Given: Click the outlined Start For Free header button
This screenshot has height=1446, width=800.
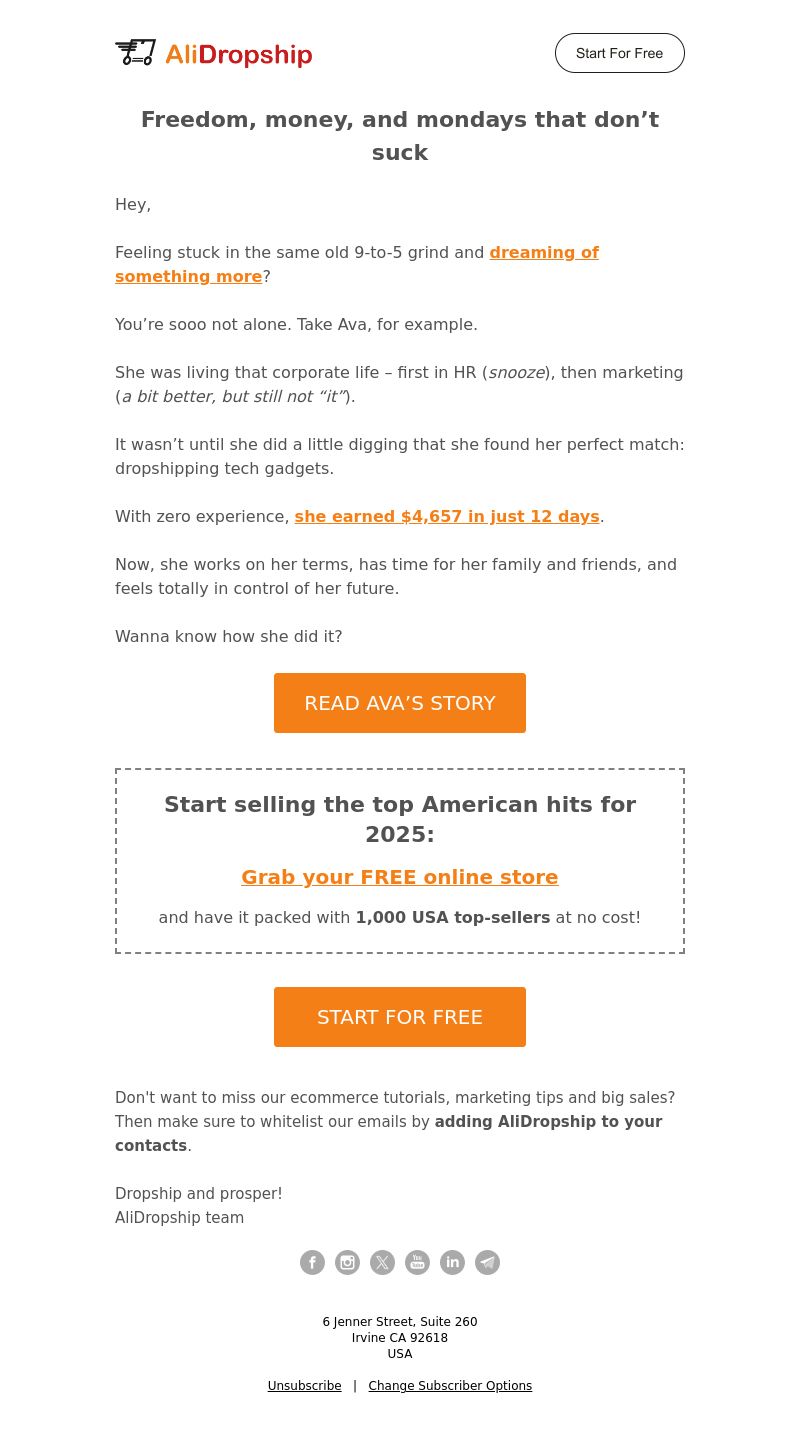Looking at the screenshot, I should [x=620, y=53].
